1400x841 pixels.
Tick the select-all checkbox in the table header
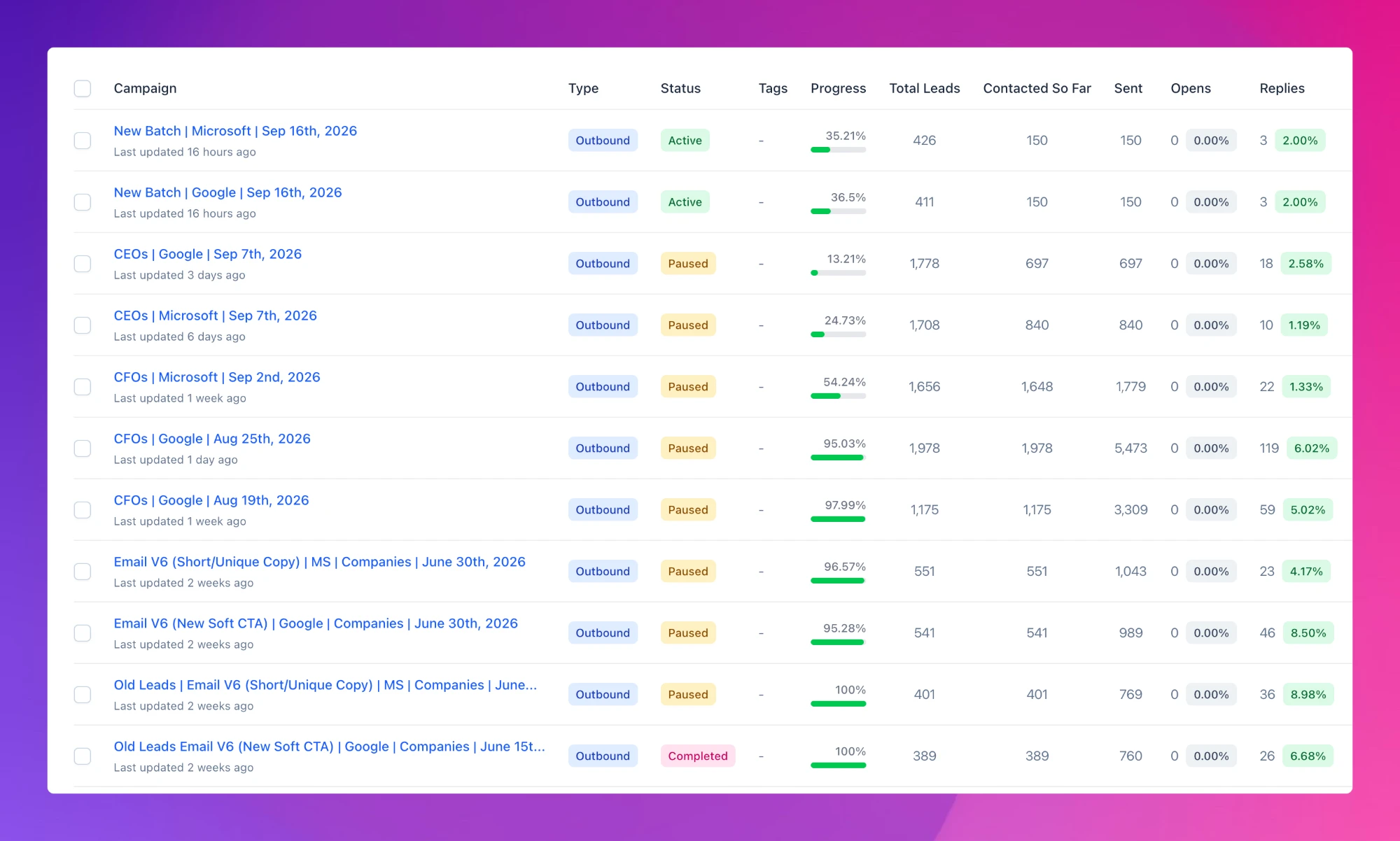point(83,88)
